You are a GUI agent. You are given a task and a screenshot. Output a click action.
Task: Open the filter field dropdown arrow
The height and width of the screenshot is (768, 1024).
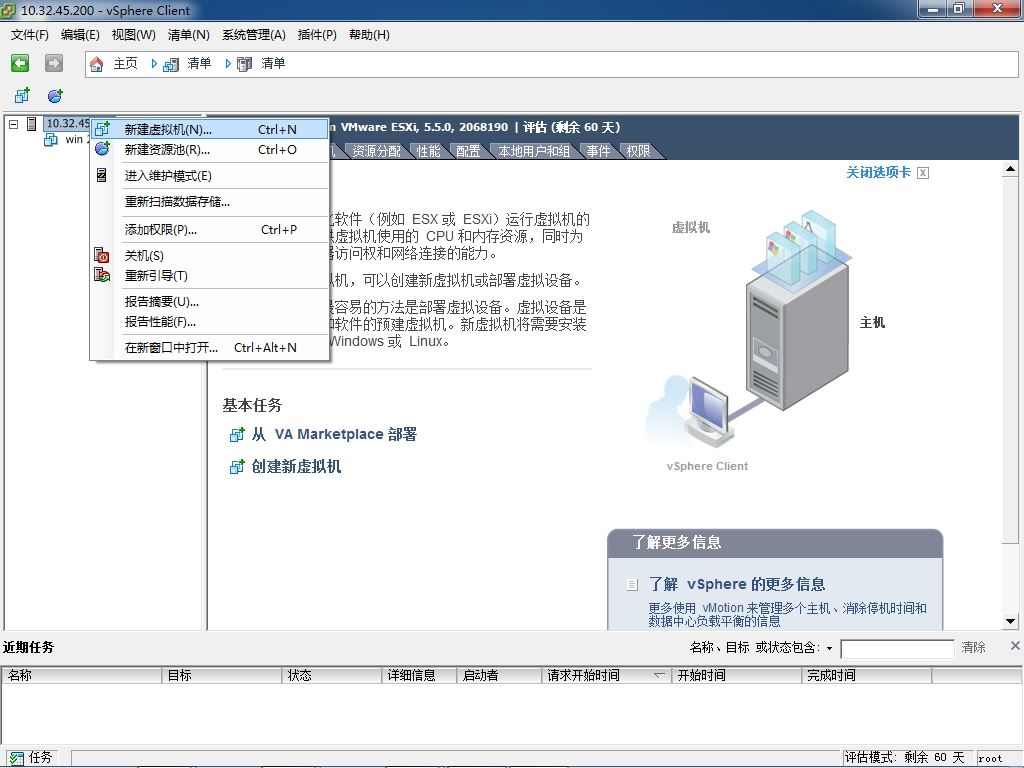(829, 648)
